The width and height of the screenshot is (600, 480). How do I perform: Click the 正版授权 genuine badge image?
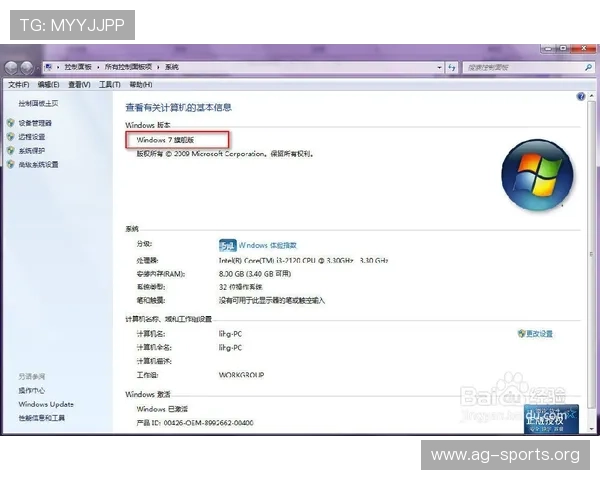click(551, 419)
